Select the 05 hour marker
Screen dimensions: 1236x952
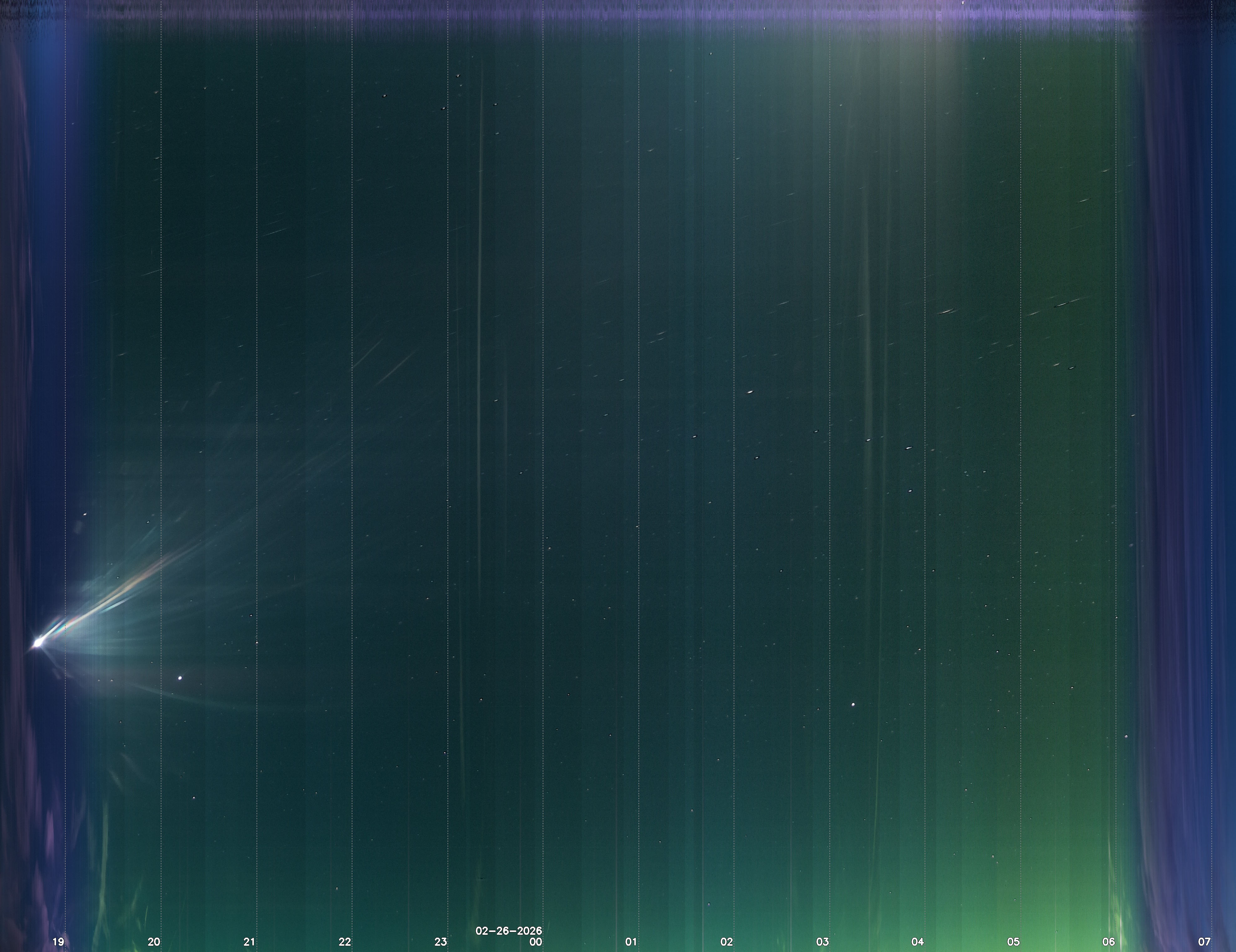pos(1013,942)
